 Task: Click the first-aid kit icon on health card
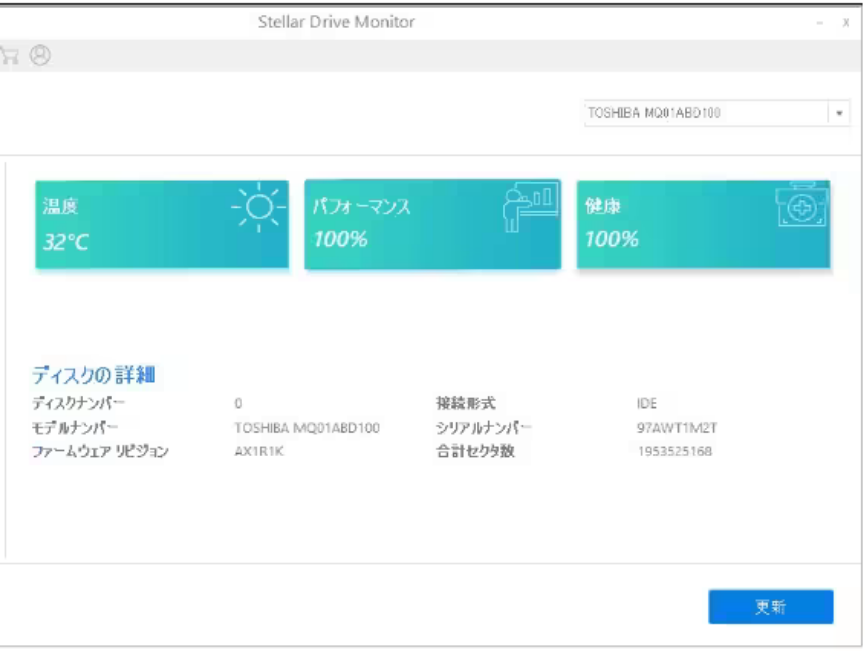[x=802, y=207]
